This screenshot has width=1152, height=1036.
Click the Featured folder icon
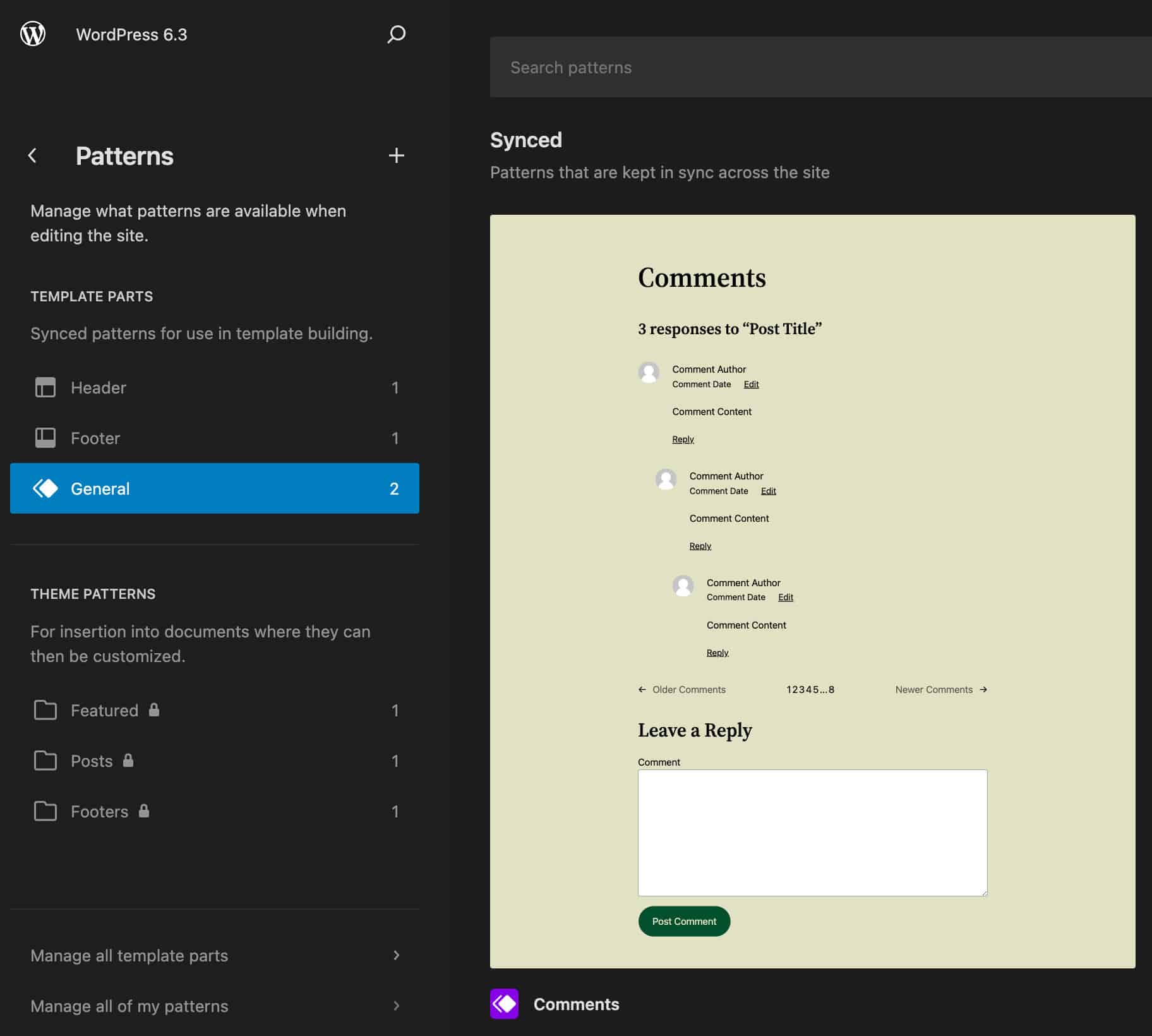coord(46,710)
